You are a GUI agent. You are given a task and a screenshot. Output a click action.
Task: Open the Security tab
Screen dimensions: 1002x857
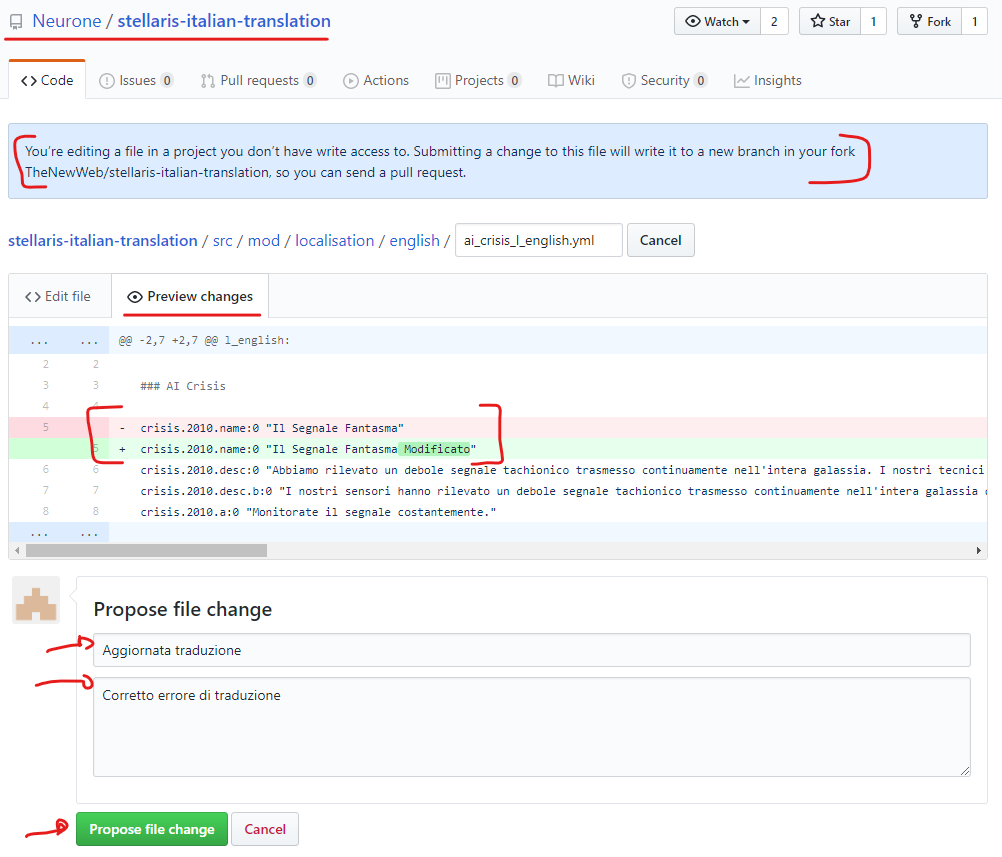pos(665,81)
